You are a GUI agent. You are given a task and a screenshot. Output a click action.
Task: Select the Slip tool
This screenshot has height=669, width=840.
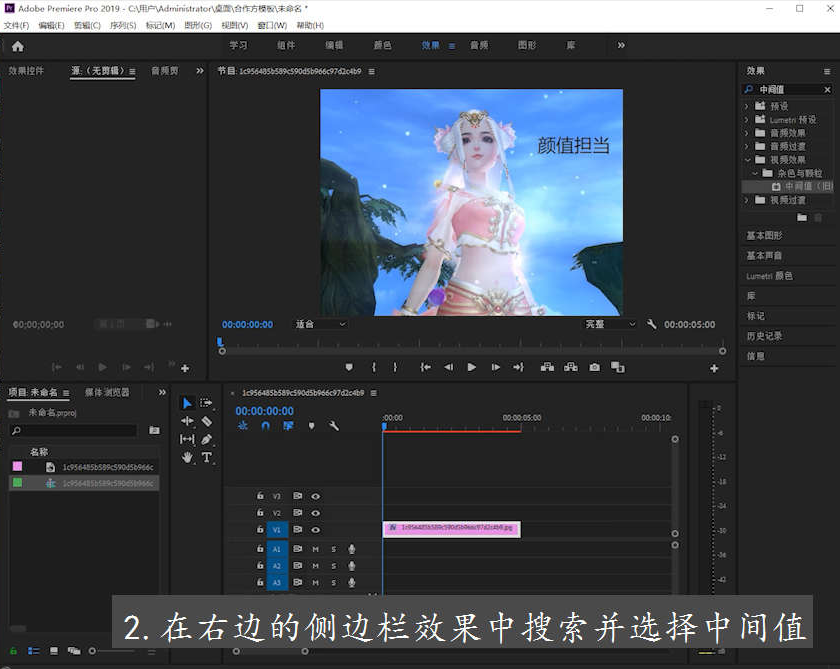pos(187,439)
